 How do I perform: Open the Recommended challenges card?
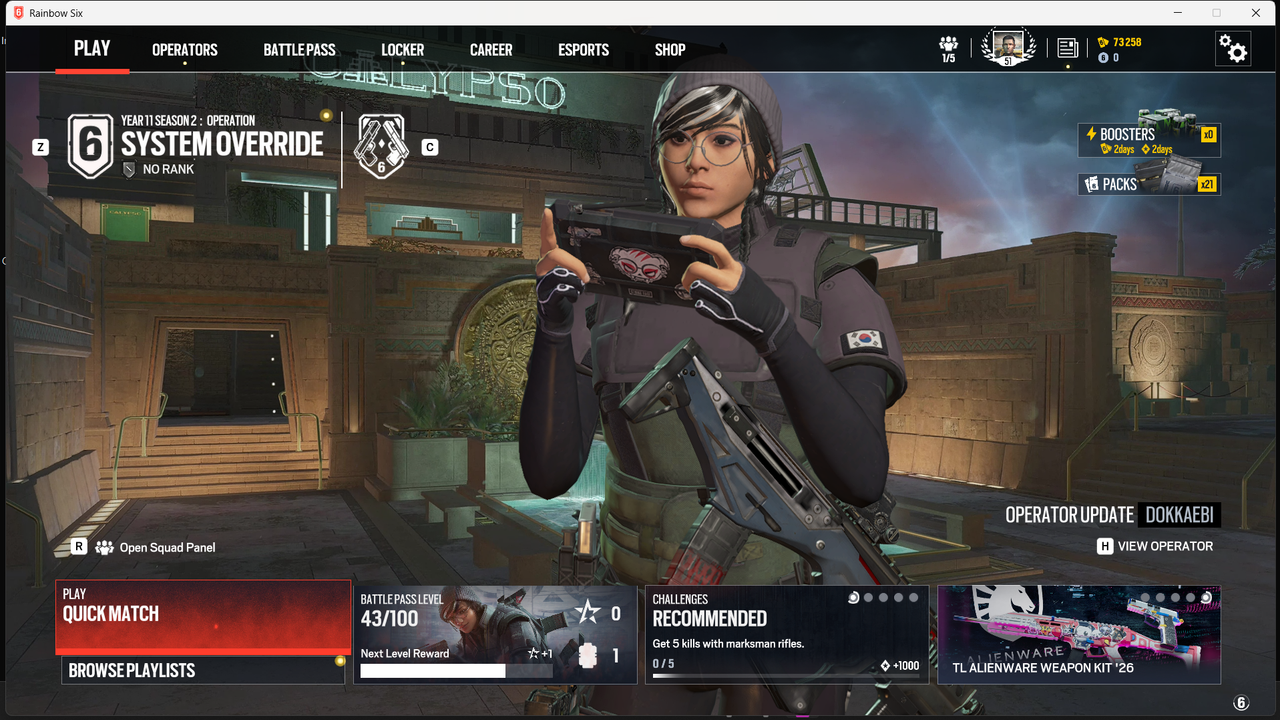point(787,634)
